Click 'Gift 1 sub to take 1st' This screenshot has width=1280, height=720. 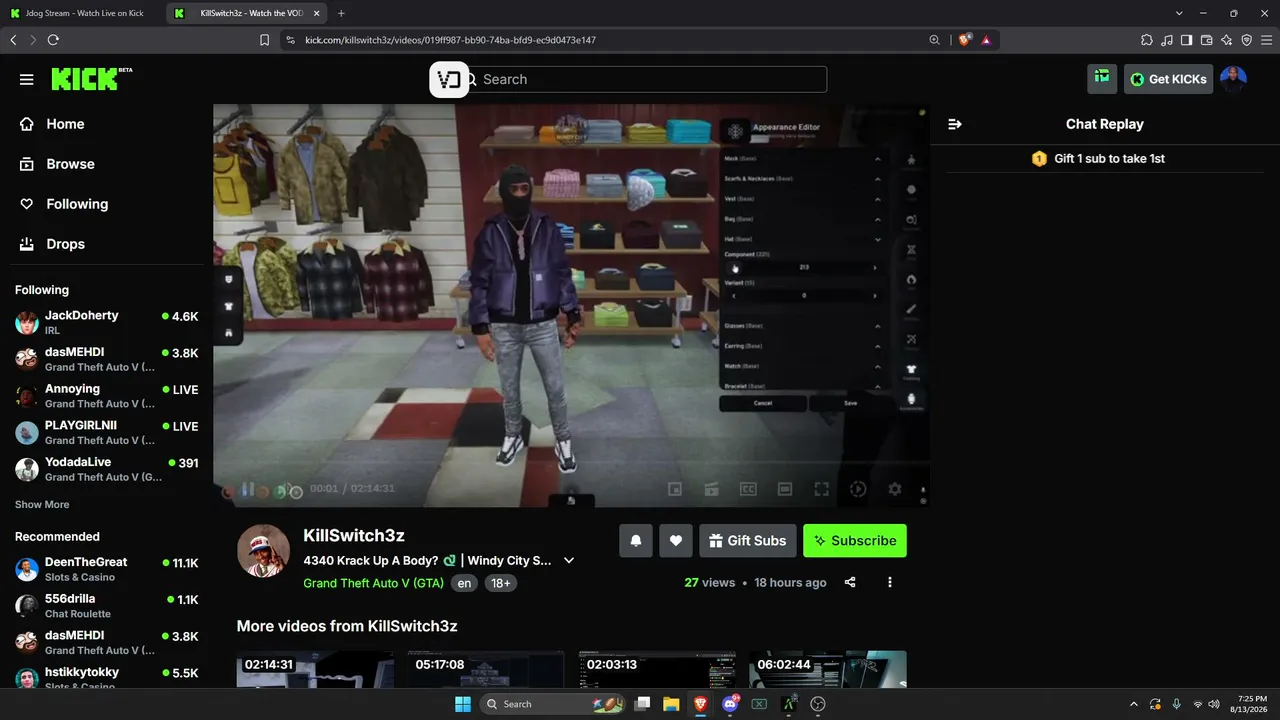[1099, 159]
